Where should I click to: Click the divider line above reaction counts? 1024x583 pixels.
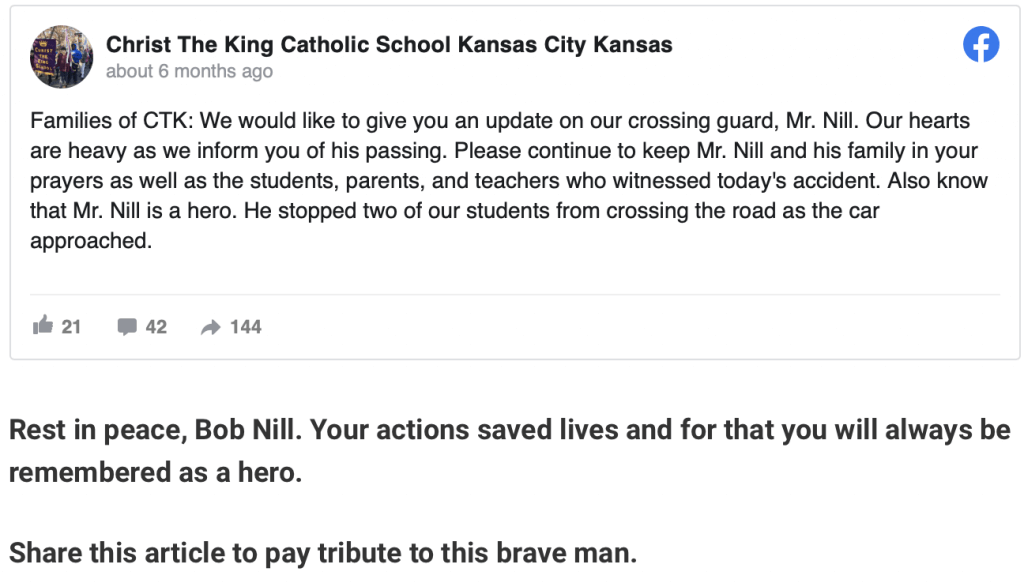pyautogui.click(x=515, y=294)
